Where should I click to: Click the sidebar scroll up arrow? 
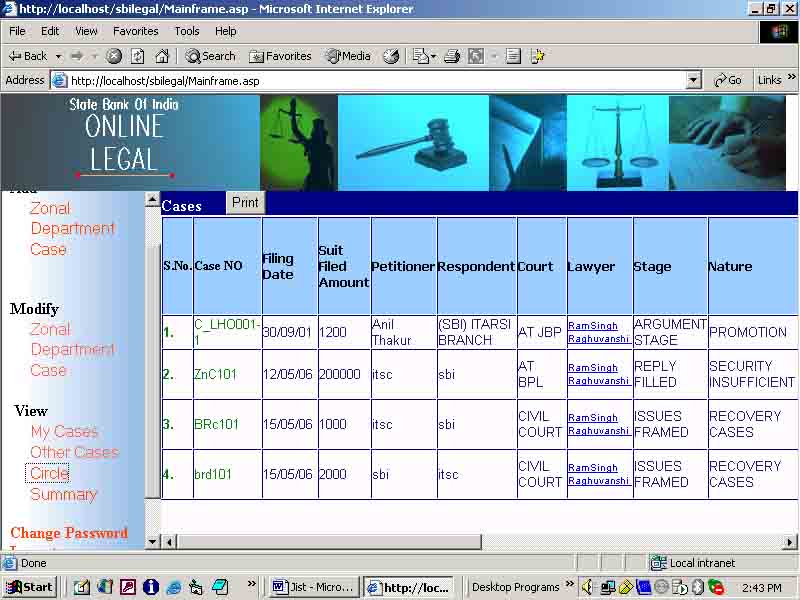pos(152,199)
